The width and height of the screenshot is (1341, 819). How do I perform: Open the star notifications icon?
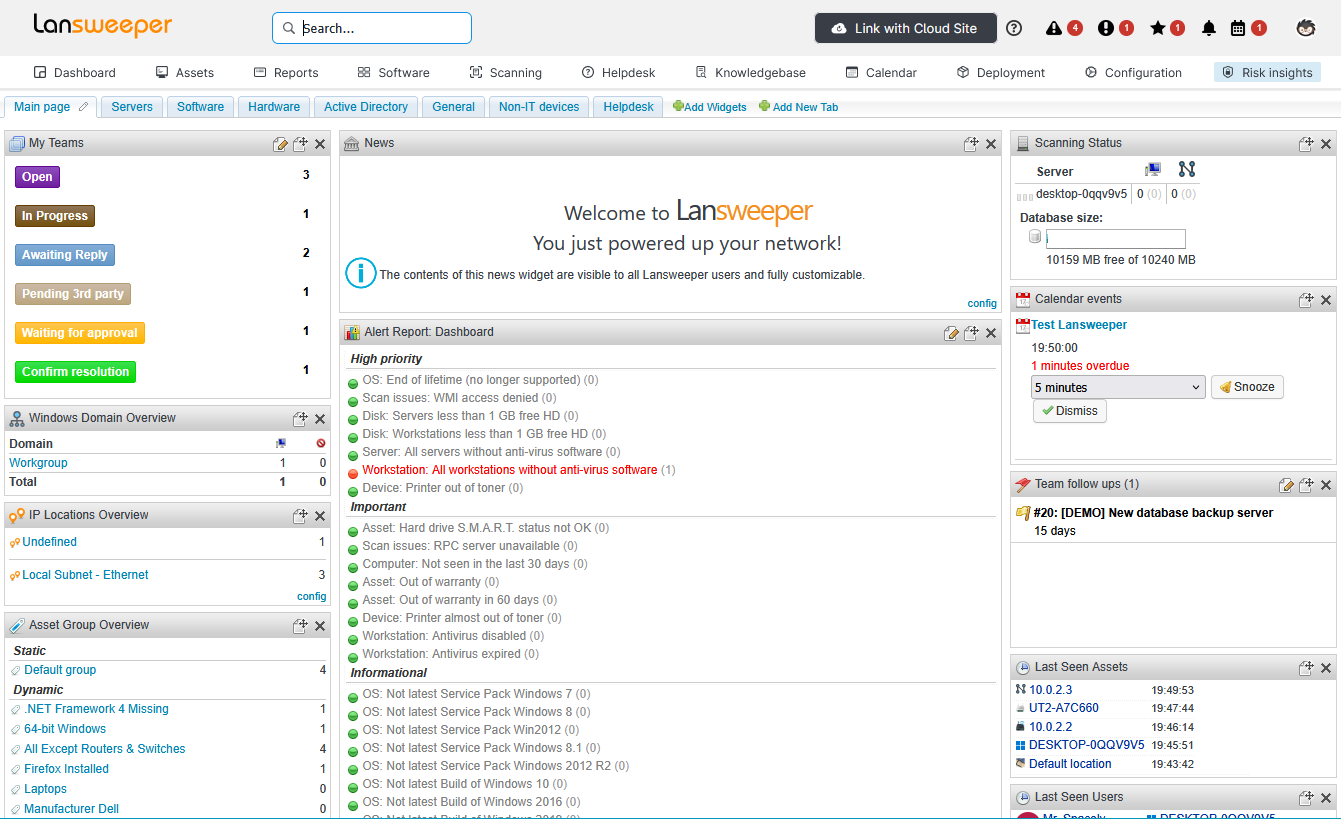point(1158,28)
